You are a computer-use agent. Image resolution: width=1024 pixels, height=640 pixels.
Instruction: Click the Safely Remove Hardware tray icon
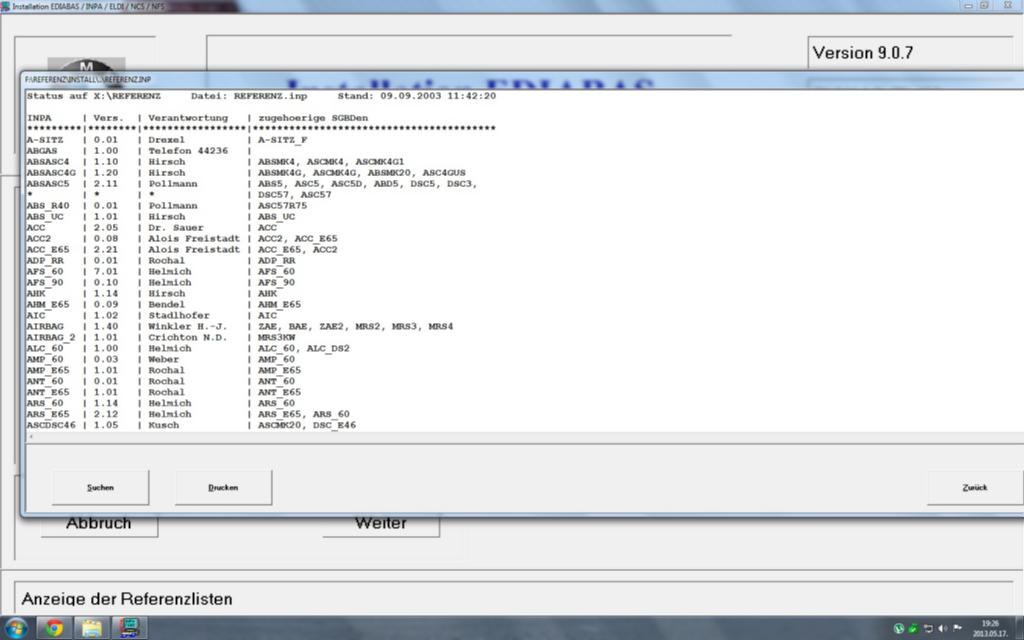(914, 628)
